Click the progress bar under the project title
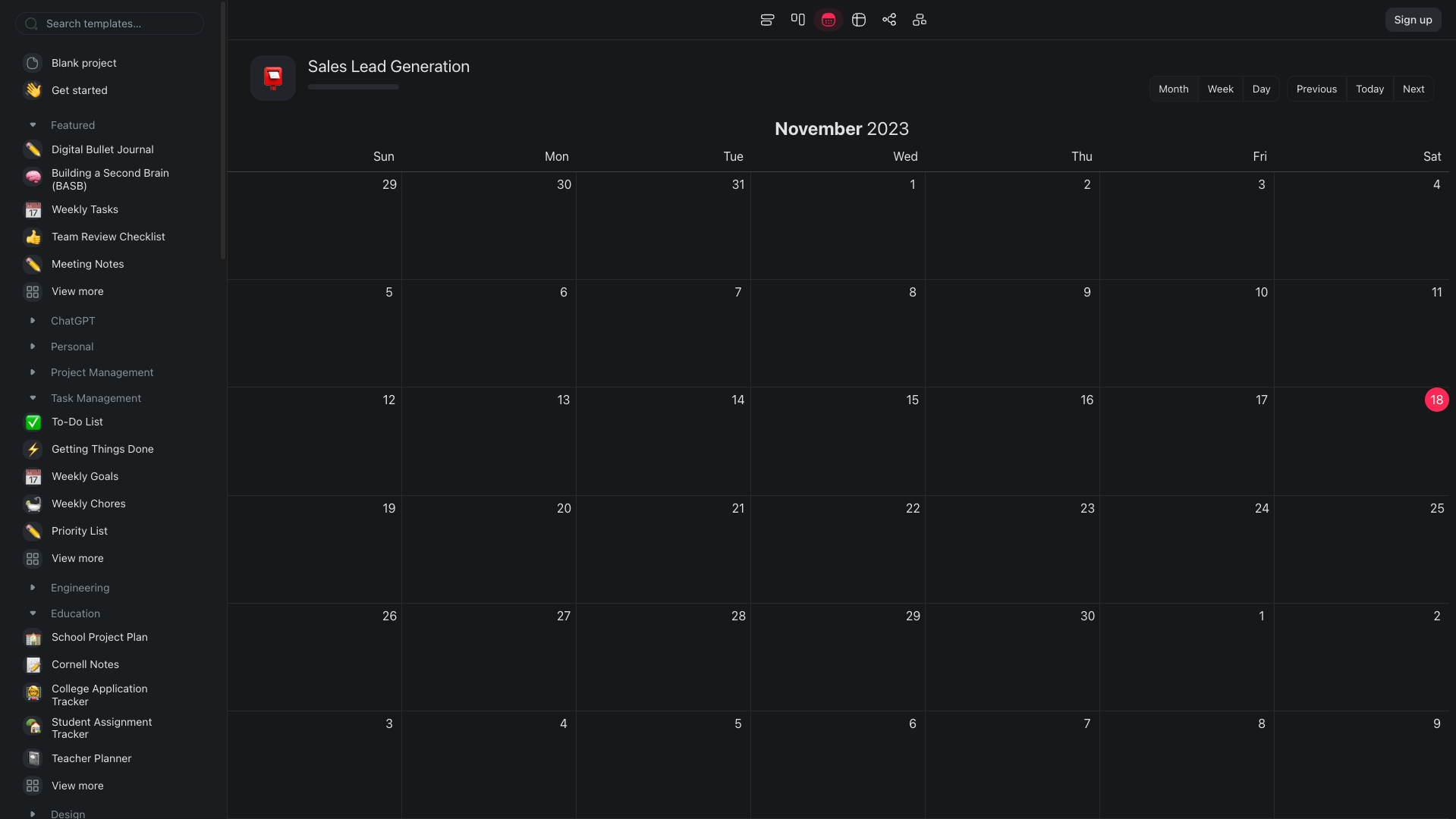1456x819 pixels. click(353, 86)
